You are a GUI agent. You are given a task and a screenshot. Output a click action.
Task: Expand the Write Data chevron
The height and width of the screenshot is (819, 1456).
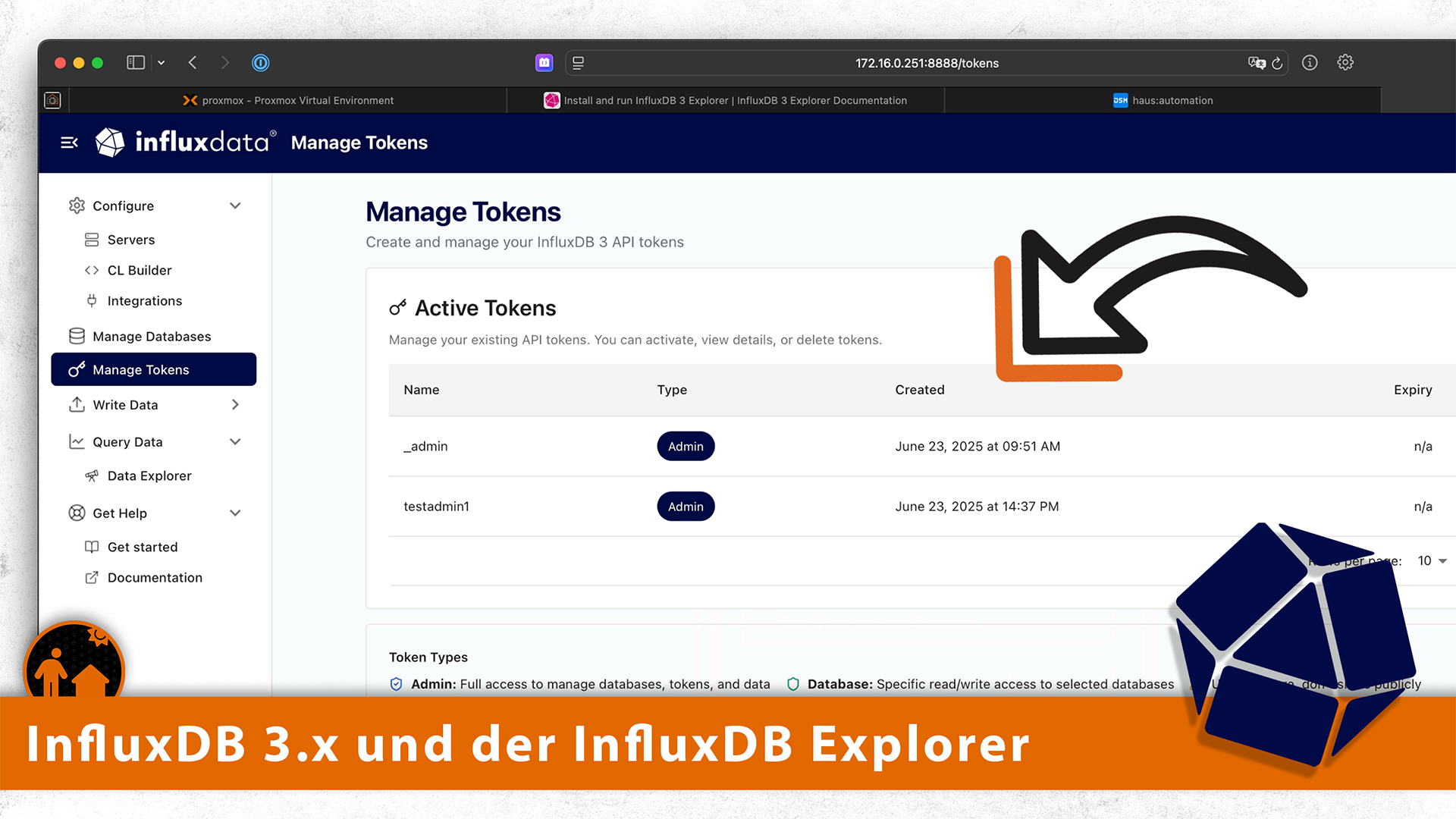tap(235, 405)
